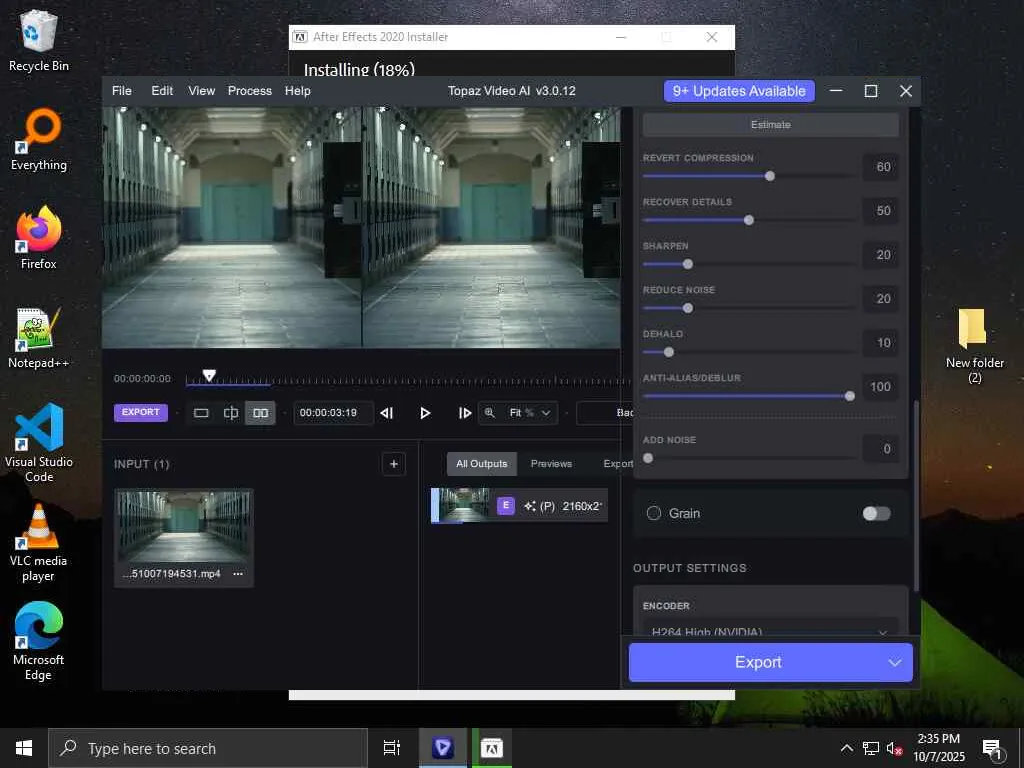
Task: Expand the Export button dropdown arrow
Action: (895, 662)
